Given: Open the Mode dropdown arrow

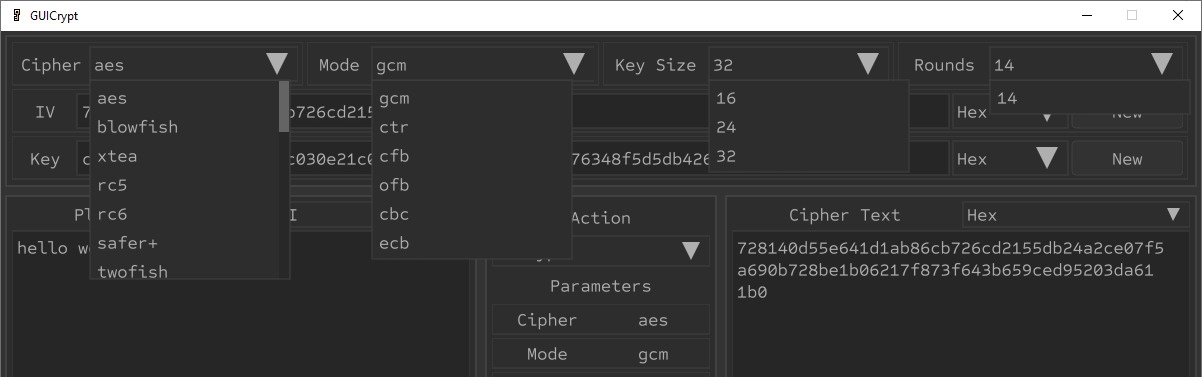Looking at the screenshot, I should click(x=573, y=65).
